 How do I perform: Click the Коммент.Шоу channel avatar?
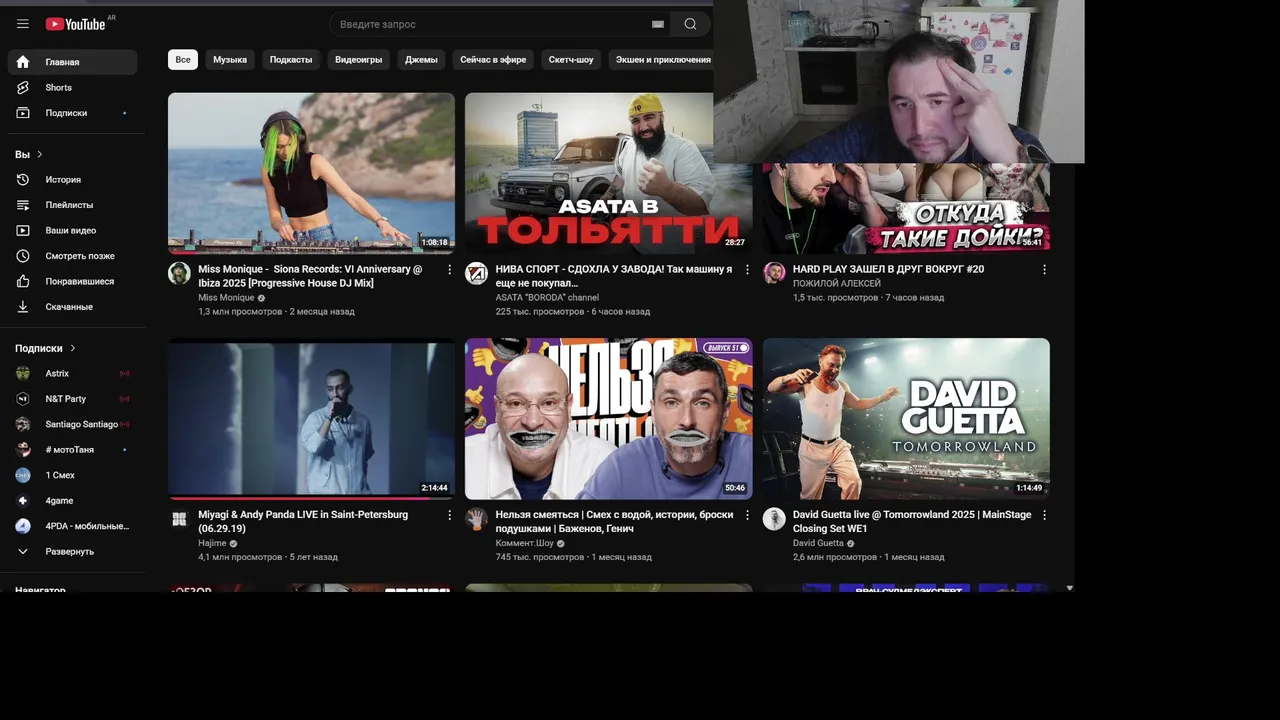pos(477,519)
